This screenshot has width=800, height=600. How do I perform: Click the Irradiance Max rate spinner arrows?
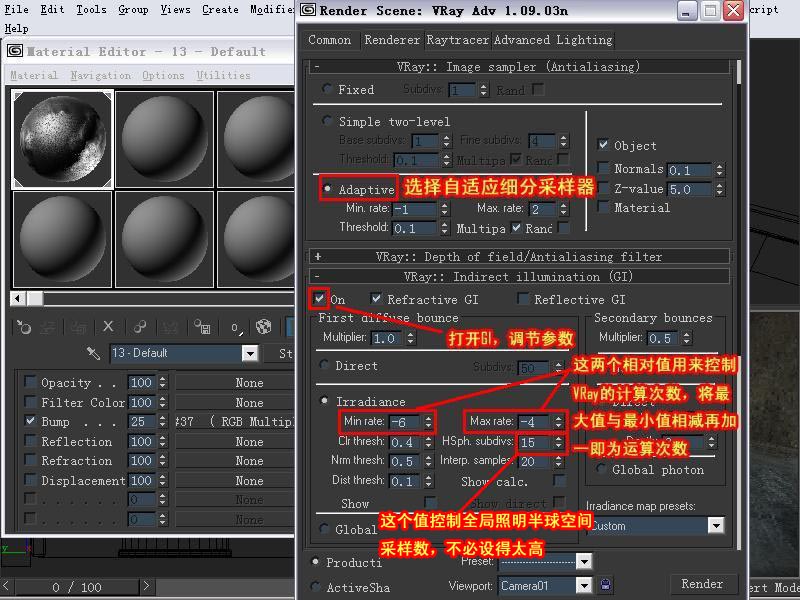coord(559,422)
